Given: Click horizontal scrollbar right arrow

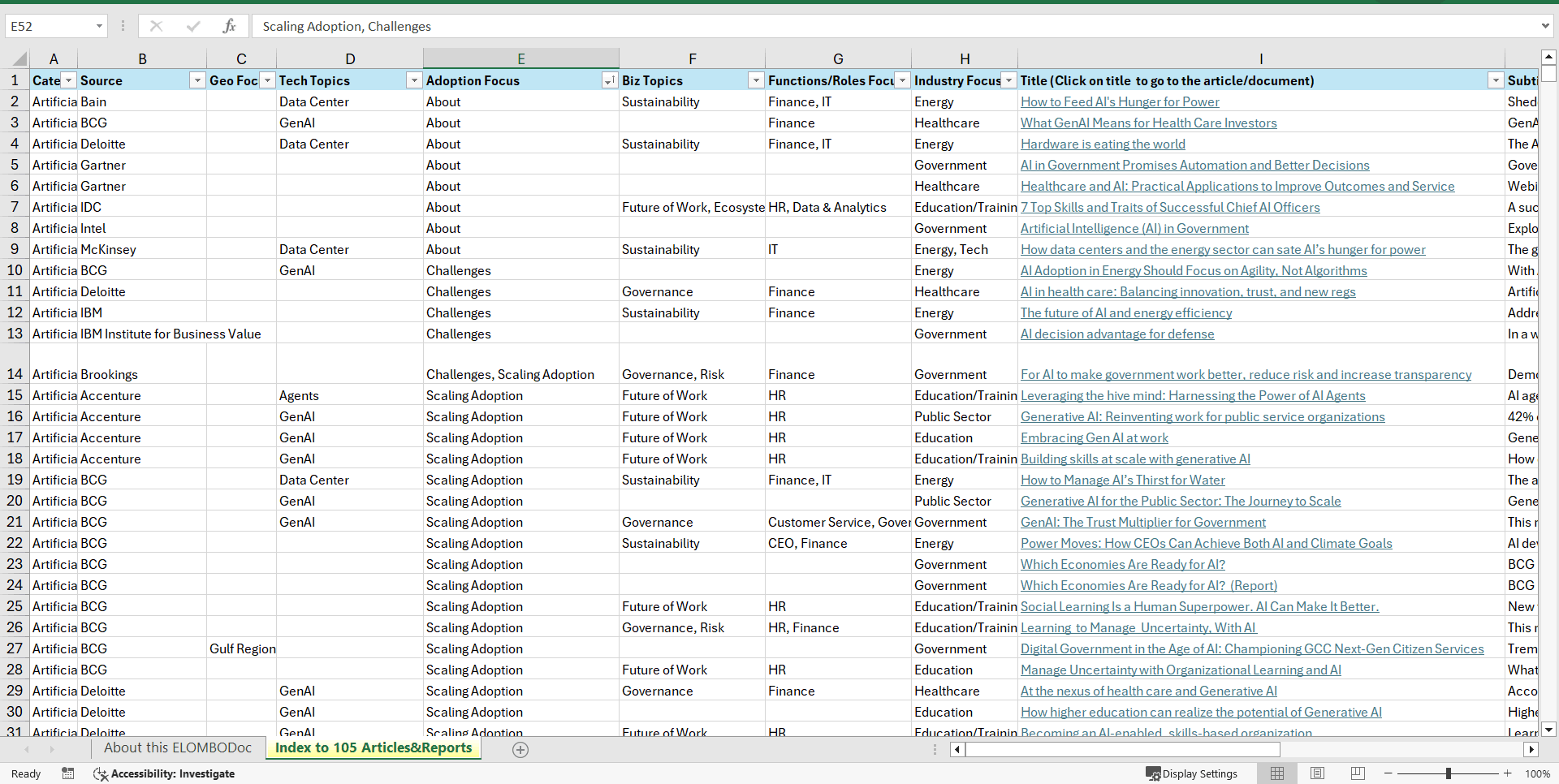Looking at the screenshot, I should point(1531,749).
